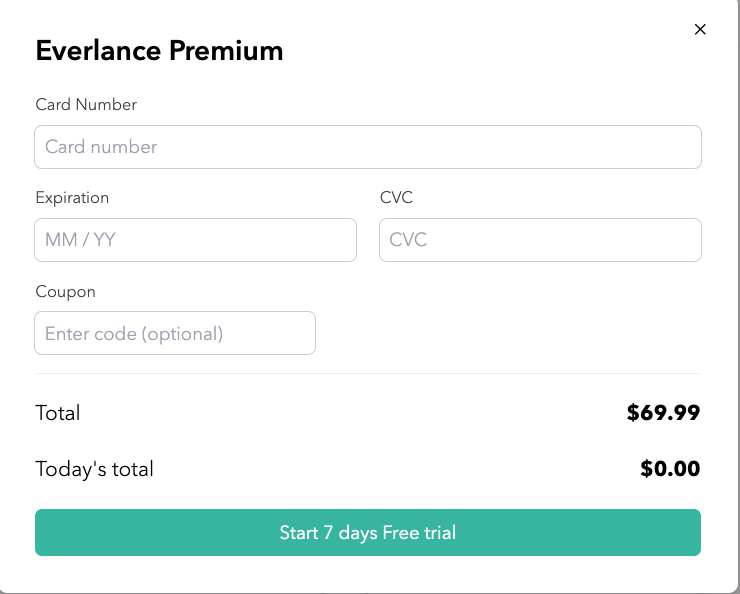Viewport: 740px width, 594px height.
Task: Focus the Card number input field
Action: coord(368,147)
